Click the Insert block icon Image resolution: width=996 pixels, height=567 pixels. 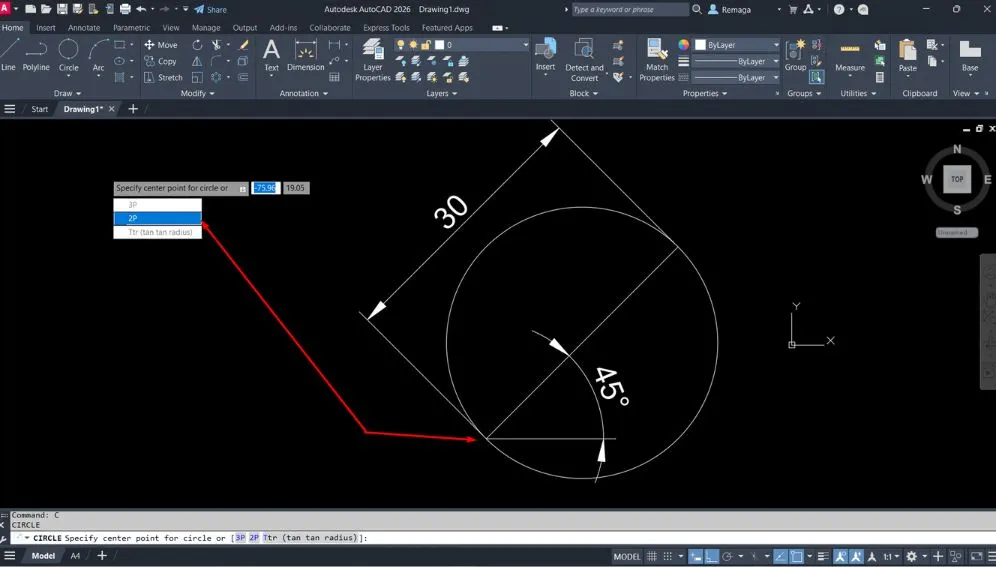[x=545, y=50]
